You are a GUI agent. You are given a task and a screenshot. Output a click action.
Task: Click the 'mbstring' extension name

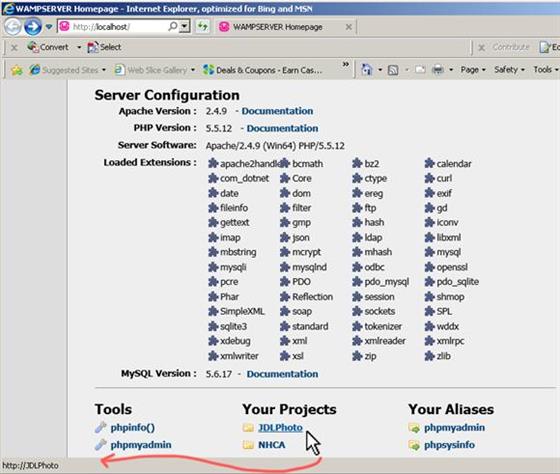click(x=238, y=252)
